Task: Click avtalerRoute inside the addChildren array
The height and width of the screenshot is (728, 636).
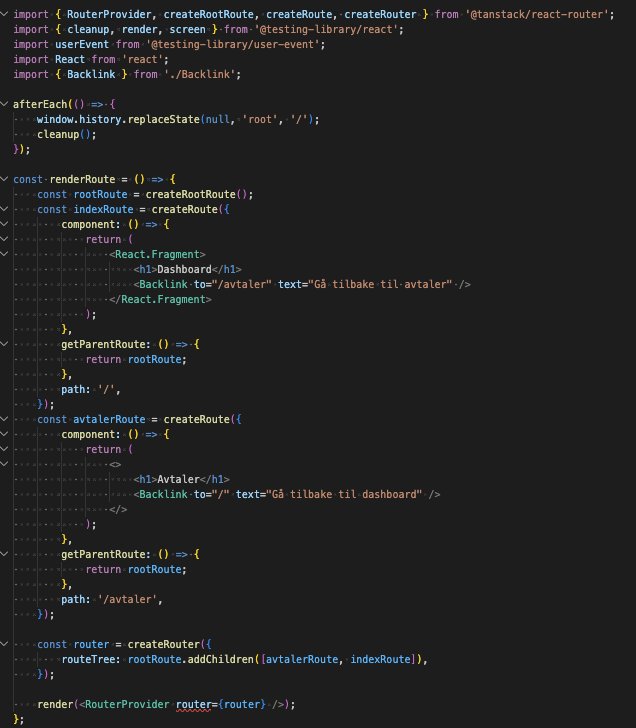Action: [x=302, y=659]
